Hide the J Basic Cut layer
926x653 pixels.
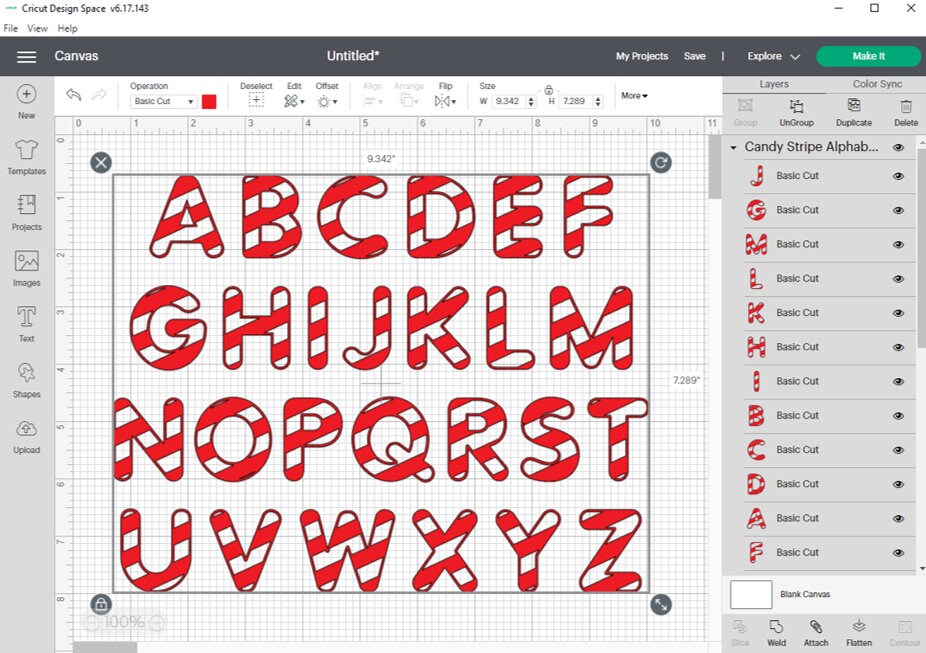click(x=898, y=175)
